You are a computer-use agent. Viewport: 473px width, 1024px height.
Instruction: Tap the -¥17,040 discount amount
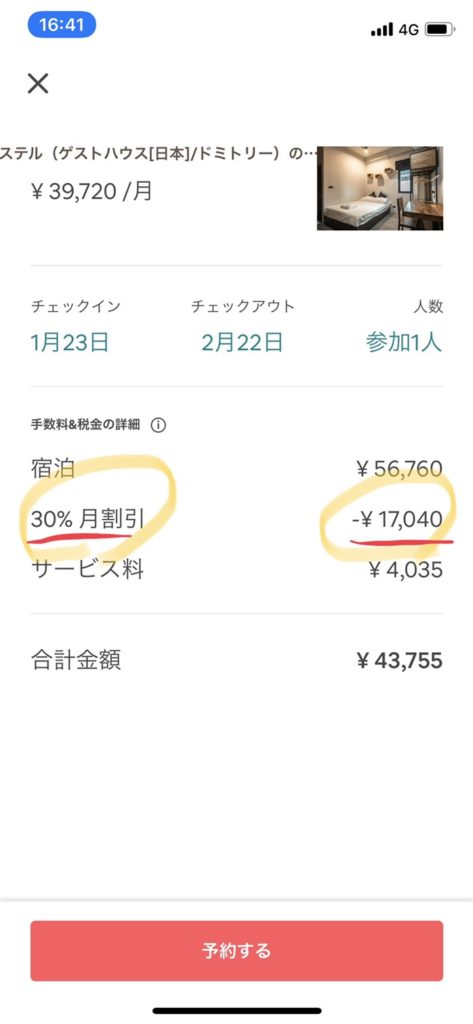coord(397,520)
